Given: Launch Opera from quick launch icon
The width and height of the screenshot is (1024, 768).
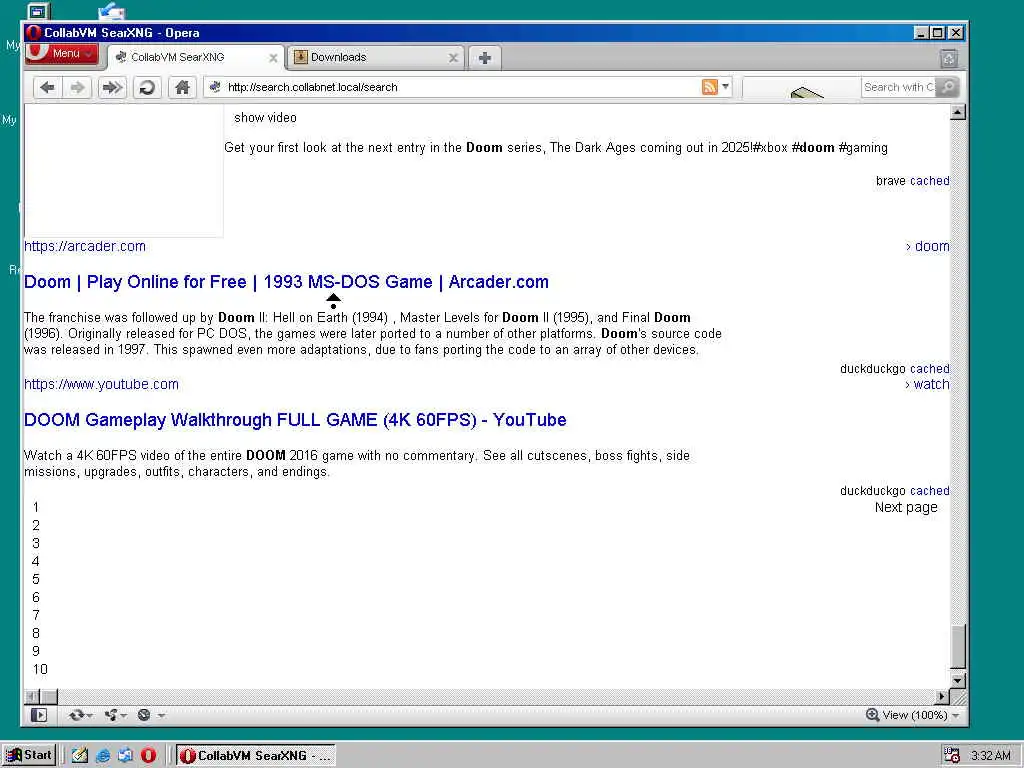Looking at the screenshot, I should [148, 756].
